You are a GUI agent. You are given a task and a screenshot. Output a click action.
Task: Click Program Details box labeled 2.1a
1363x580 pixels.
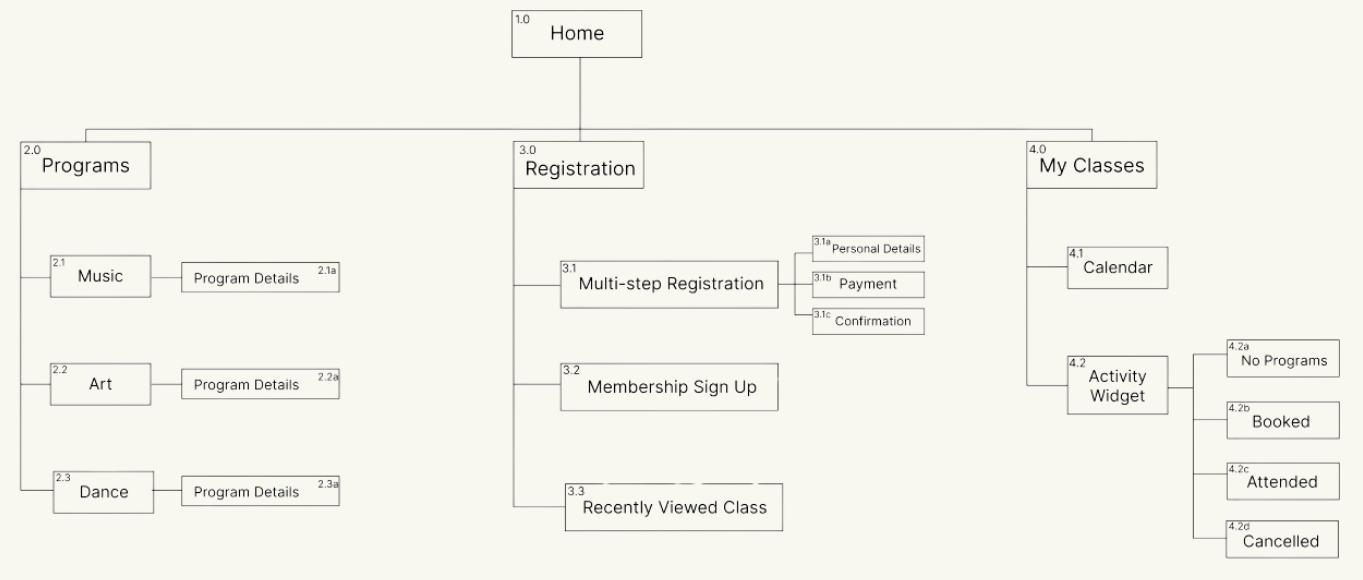tap(260, 278)
